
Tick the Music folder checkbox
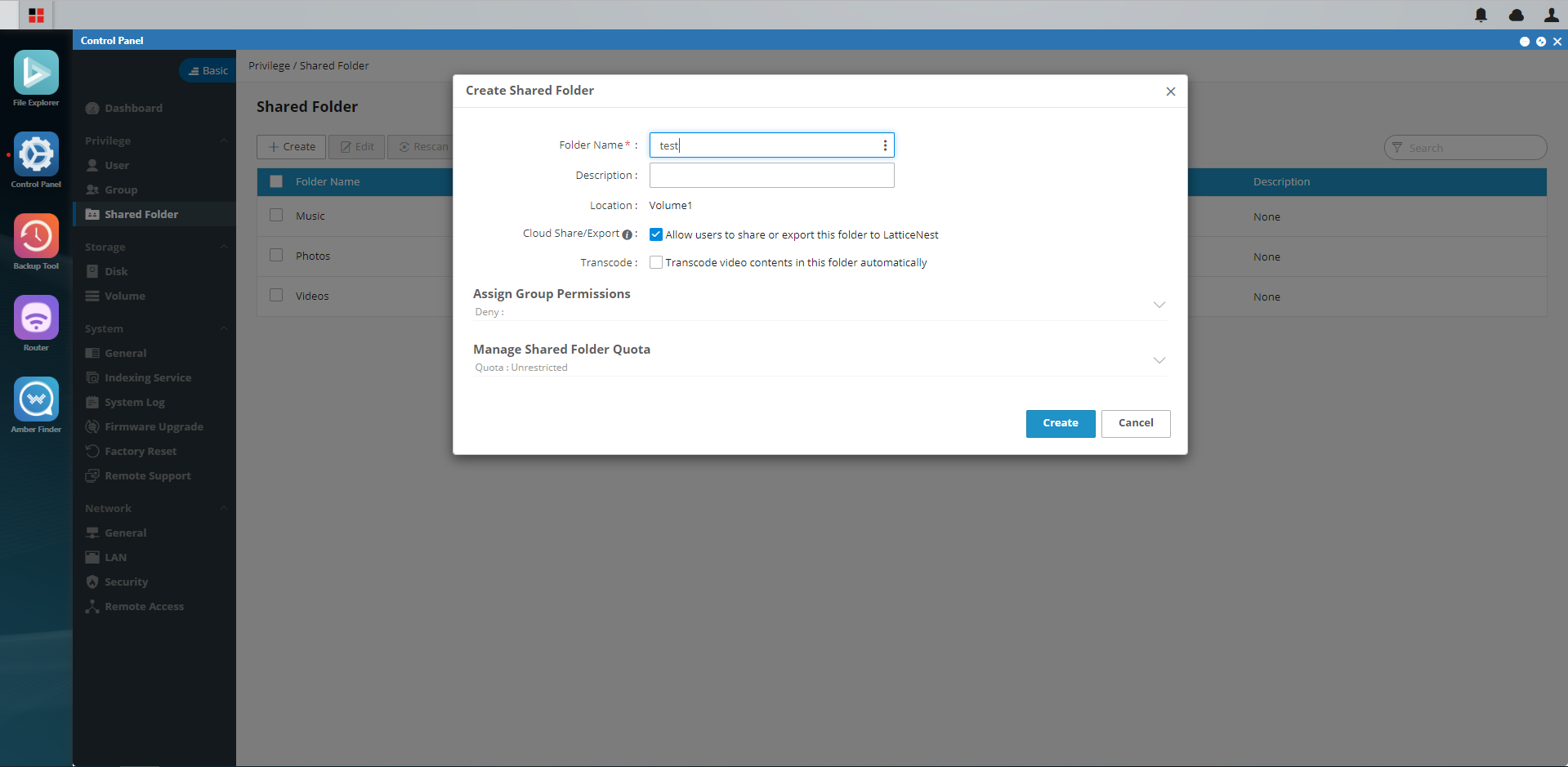pyautogui.click(x=276, y=216)
